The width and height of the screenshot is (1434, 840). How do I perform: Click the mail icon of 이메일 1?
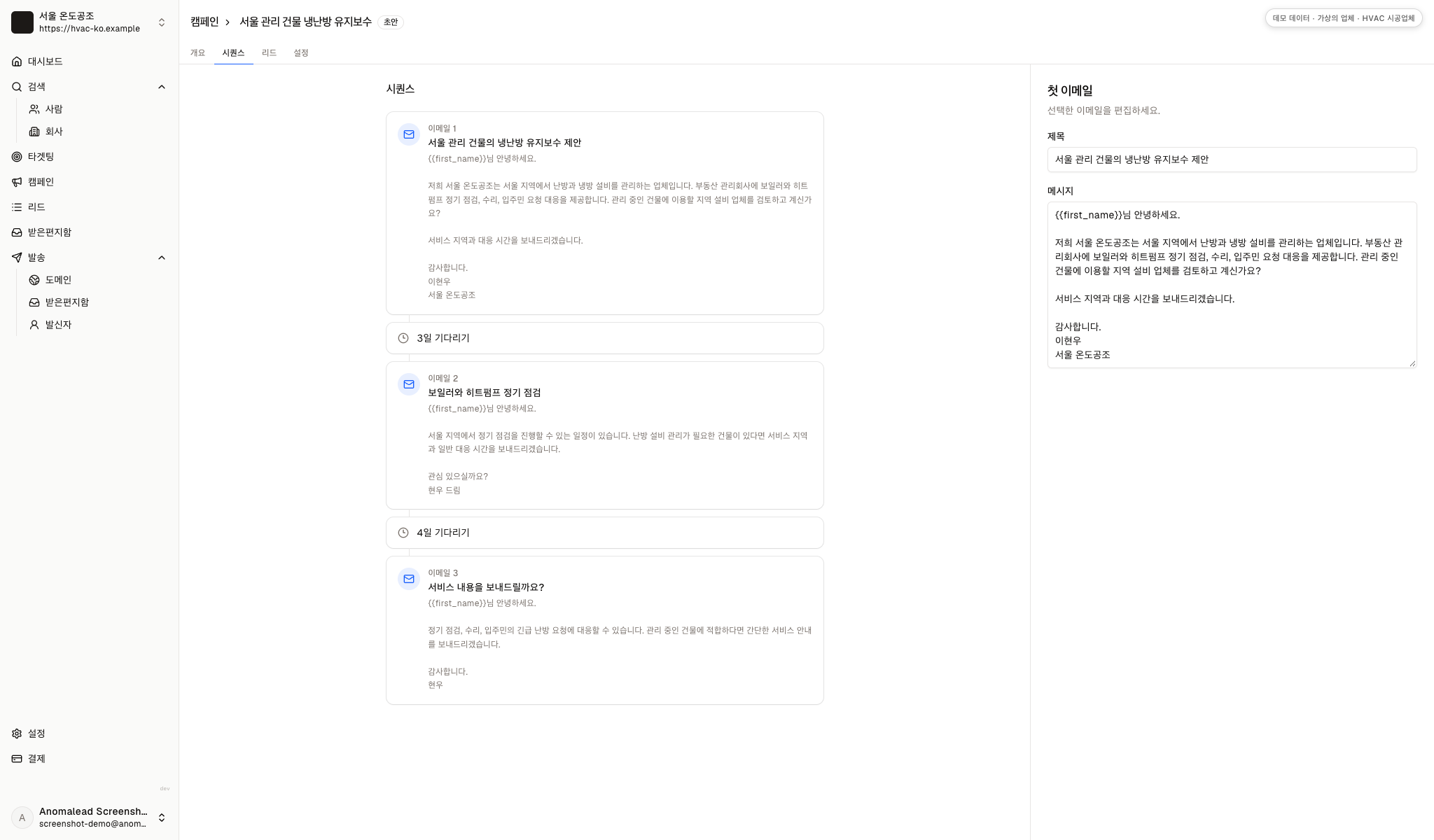coord(409,134)
